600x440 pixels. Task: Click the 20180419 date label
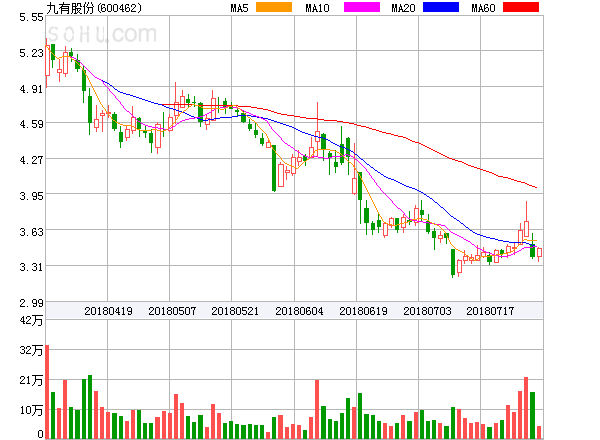pyautogui.click(x=108, y=311)
